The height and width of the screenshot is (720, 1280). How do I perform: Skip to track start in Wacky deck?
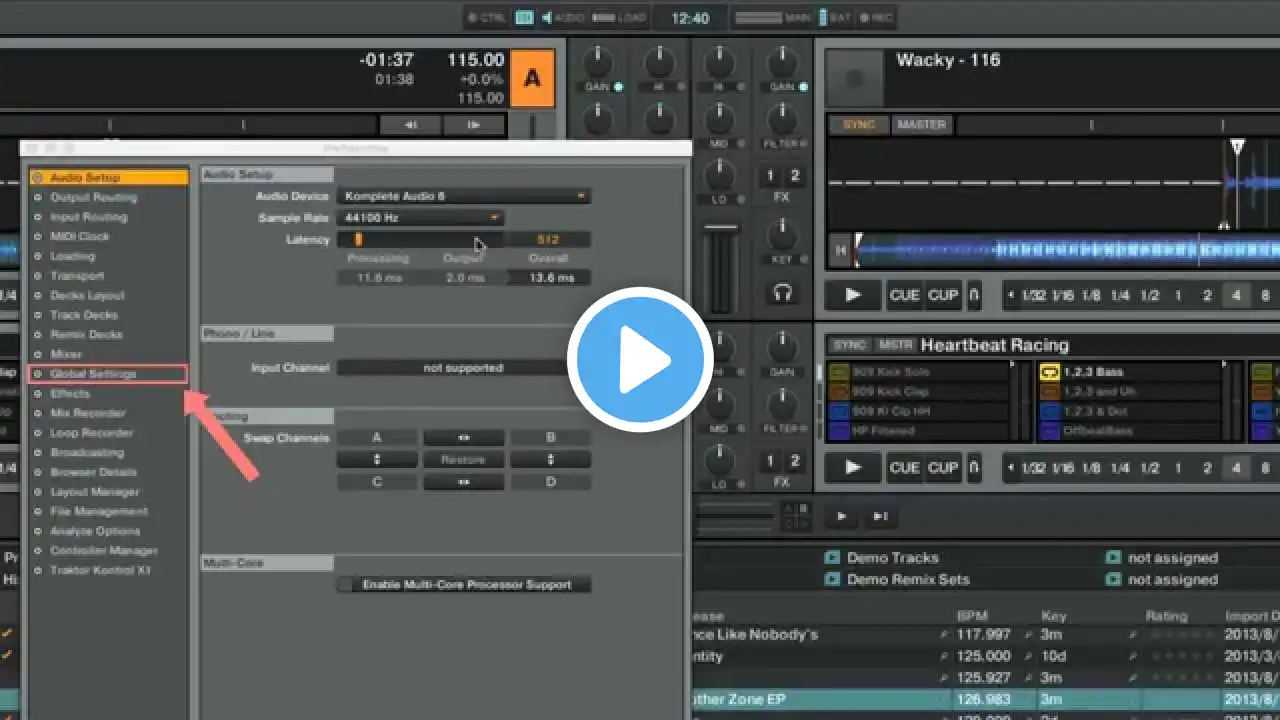(x=841, y=250)
